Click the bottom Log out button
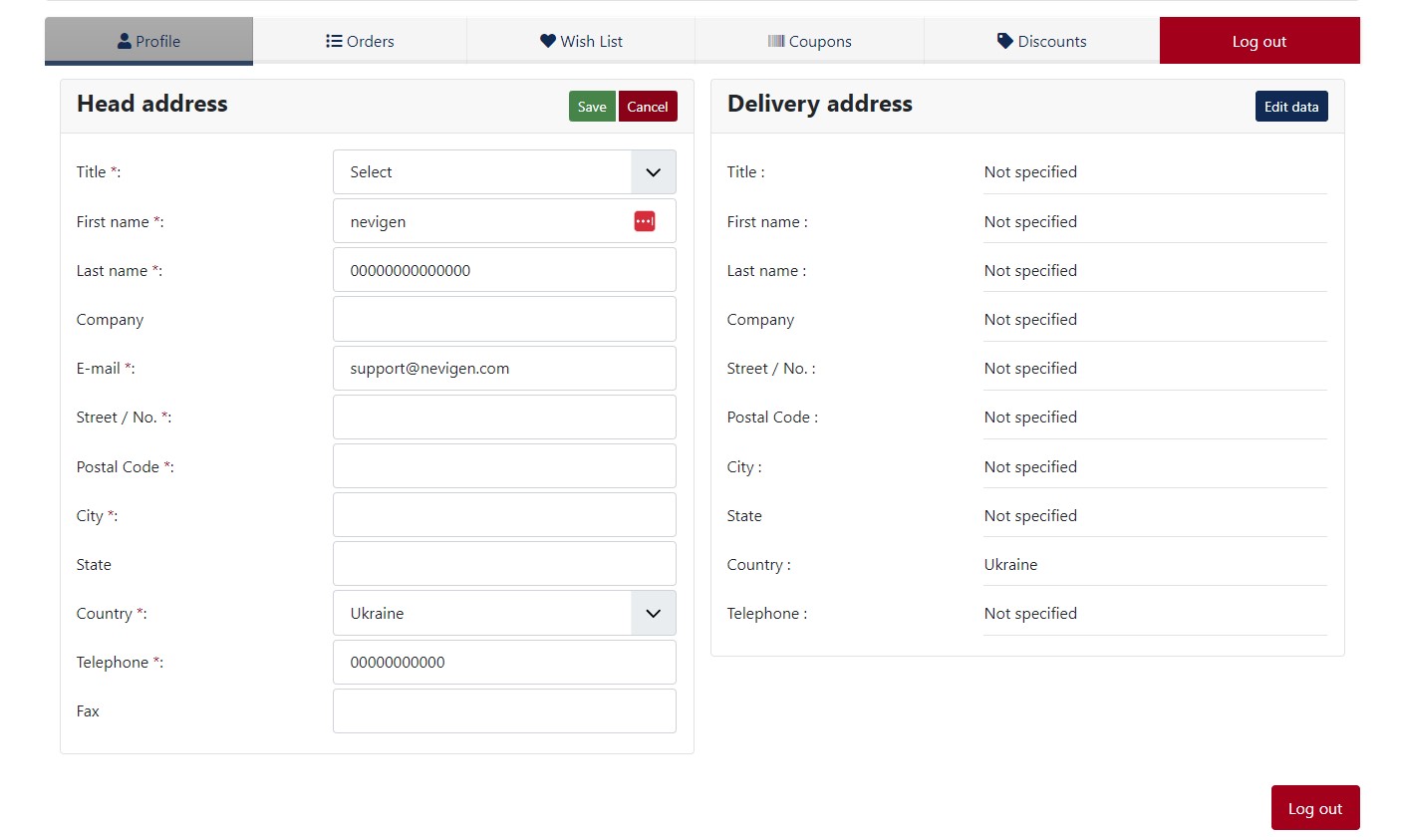This screenshot has height=840, width=1401. pos(1314,808)
